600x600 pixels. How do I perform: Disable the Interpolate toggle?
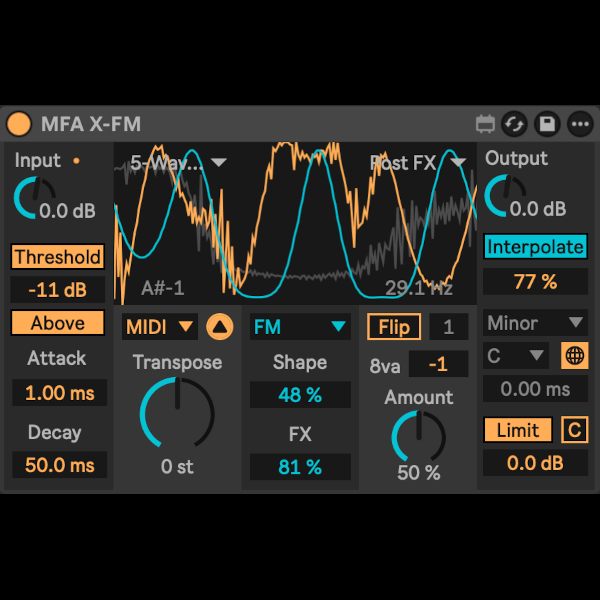pyautogui.click(x=535, y=247)
